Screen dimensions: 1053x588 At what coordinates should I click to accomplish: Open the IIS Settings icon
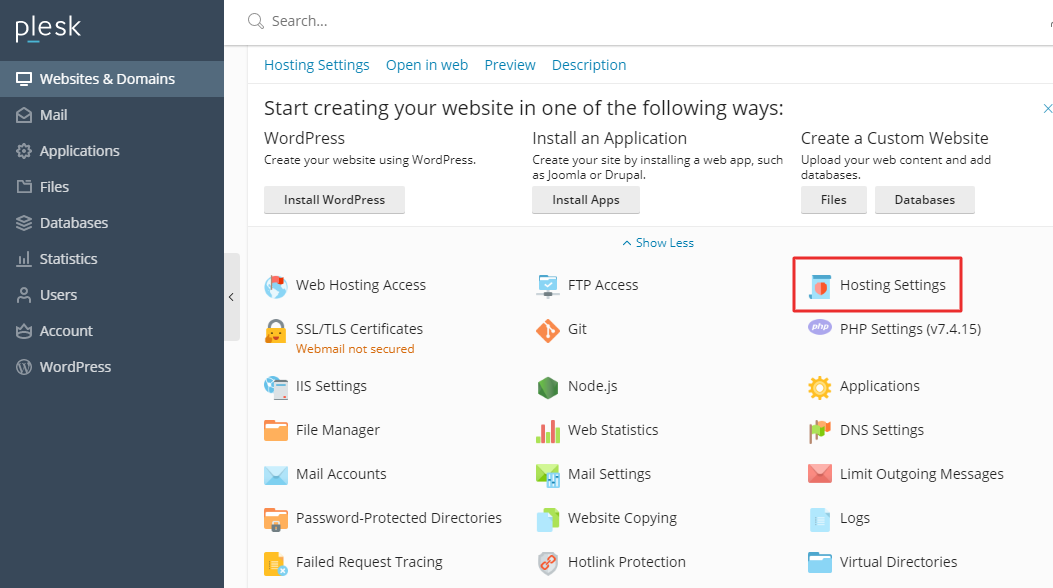[275, 387]
